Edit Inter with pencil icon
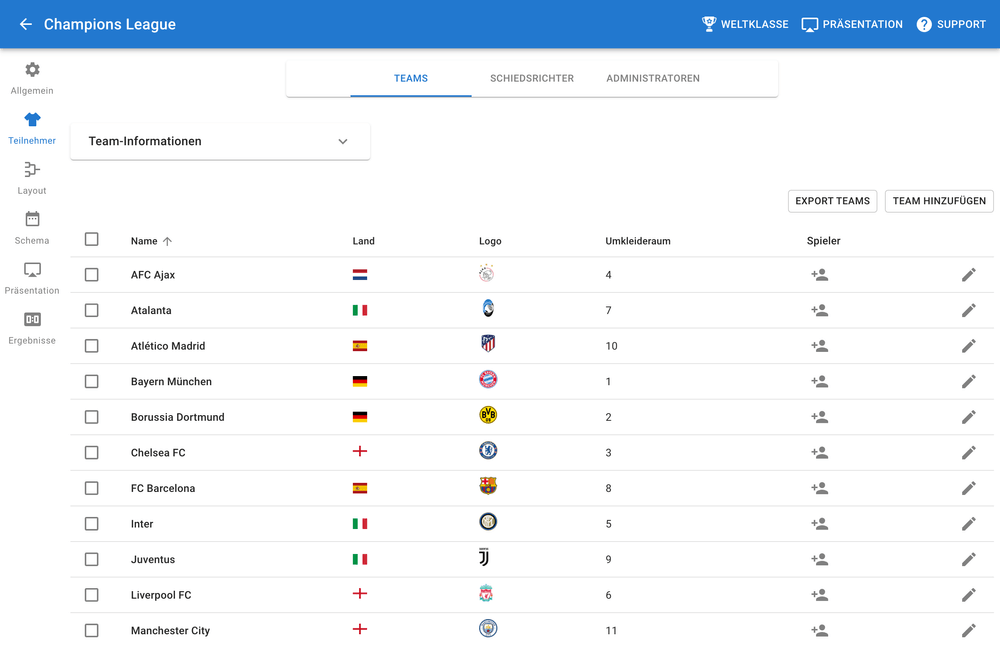The height and width of the screenshot is (647, 1000). point(969,524)
